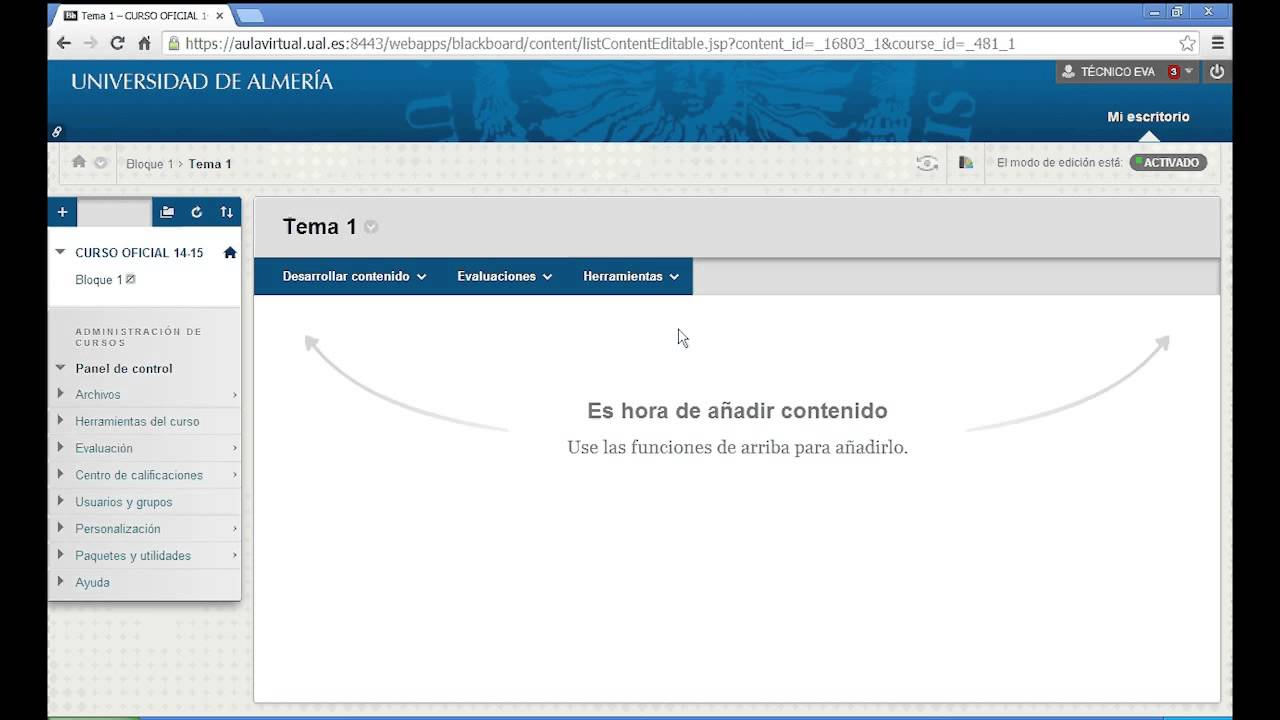Click the hidden-link icon next to Bloque 1
The height and width of the screenshot is (720, 1280).
pyautogui.click(x=130, y=279)
